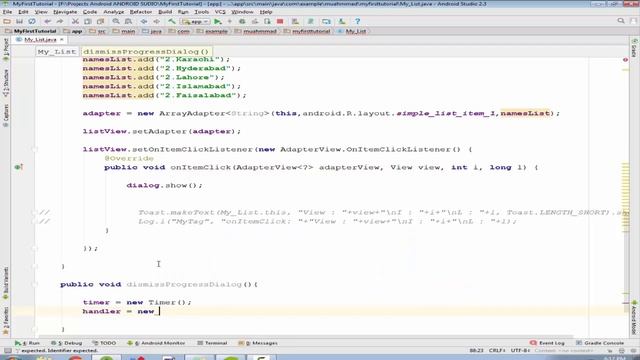Click the Help question mark icon
The image size is (640, 360).
358,21
